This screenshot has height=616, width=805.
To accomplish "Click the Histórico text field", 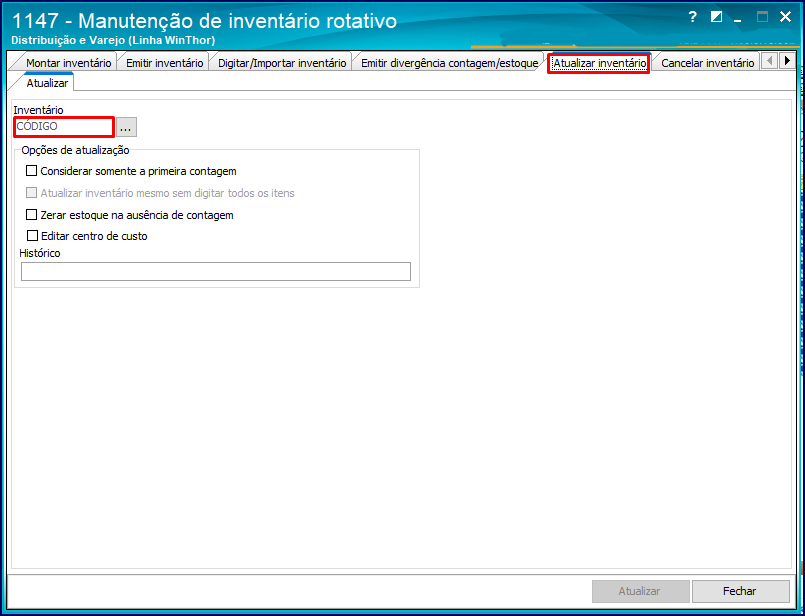I will [216, 272].
